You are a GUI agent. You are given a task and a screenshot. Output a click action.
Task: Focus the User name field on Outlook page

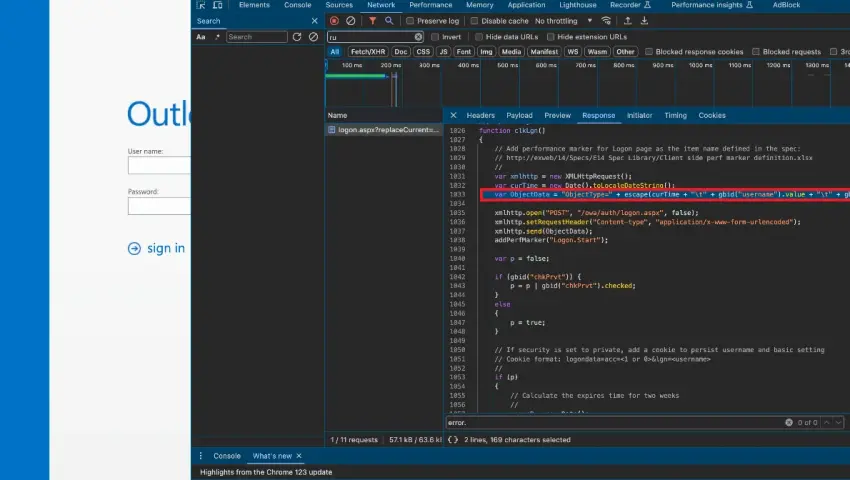(x=159, y=165)
